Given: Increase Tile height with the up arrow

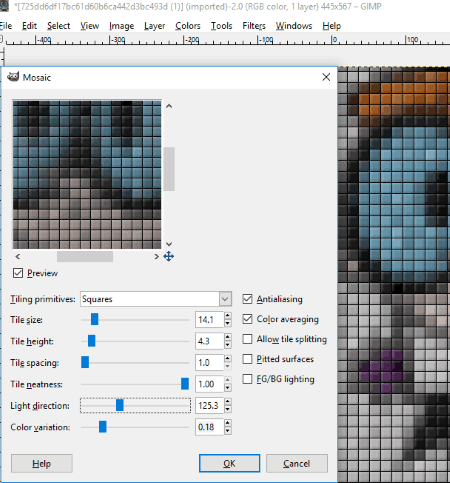Looking at the screenshot, I should click(228, 337).
